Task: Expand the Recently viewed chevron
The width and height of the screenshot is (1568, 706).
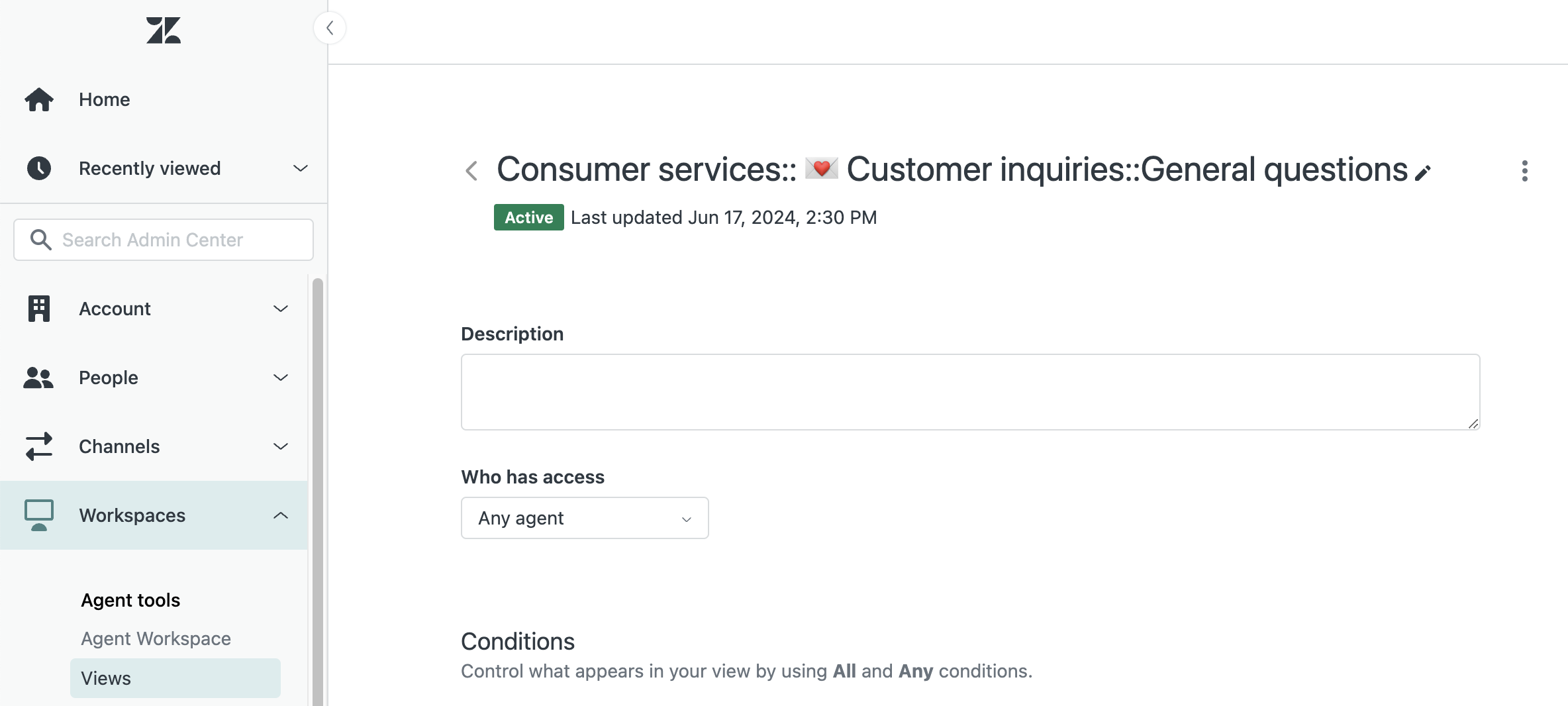Action: (301, 168)
